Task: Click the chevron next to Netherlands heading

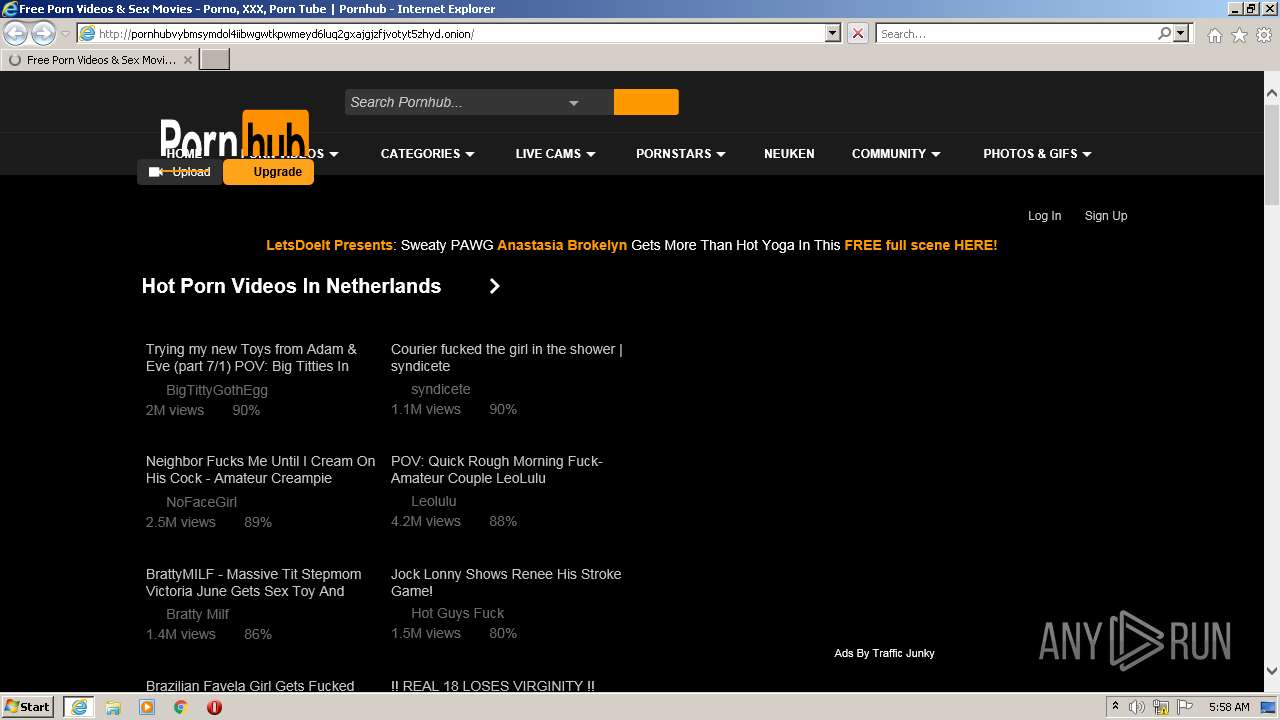Action: click(x=494, y=286)
